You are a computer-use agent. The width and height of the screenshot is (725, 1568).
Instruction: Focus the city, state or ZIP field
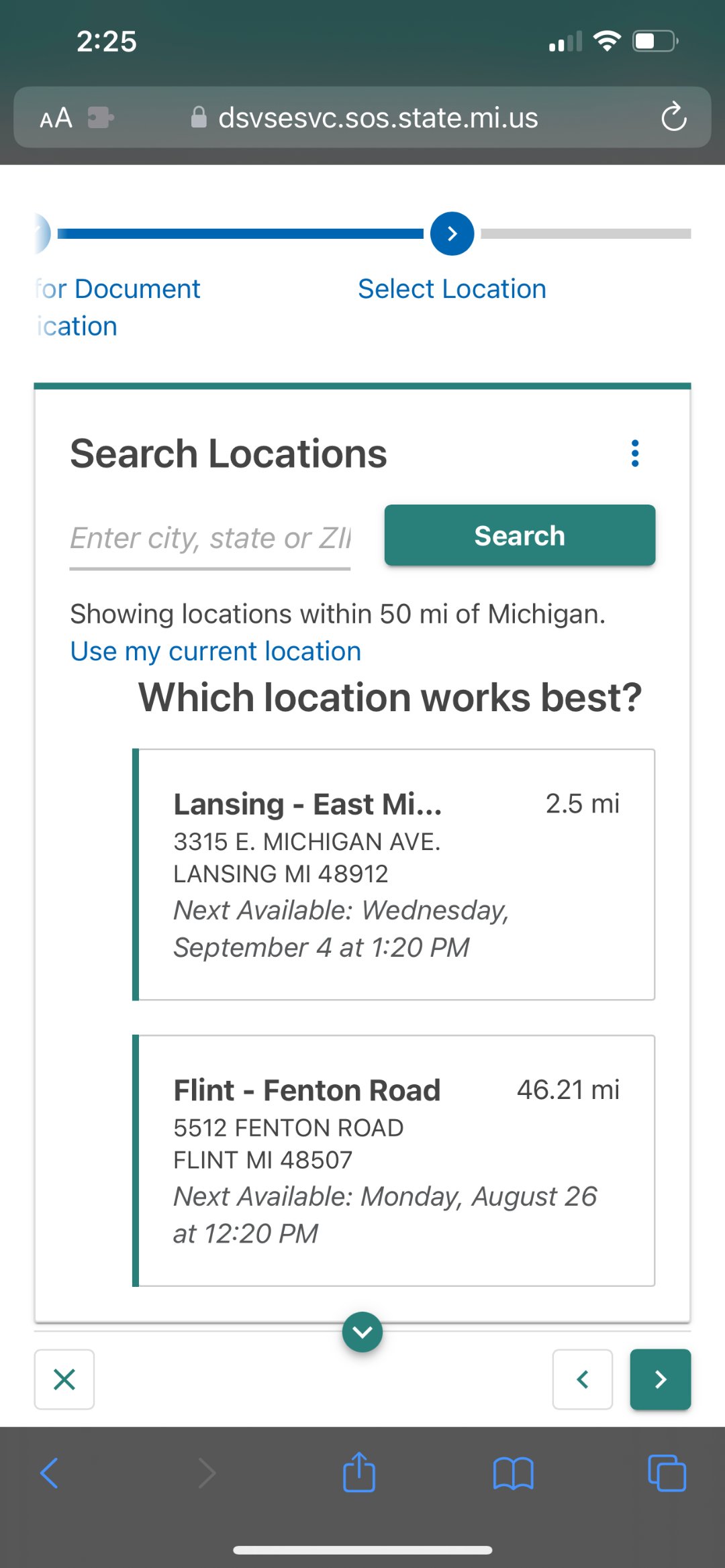click(x=210, y=538)
